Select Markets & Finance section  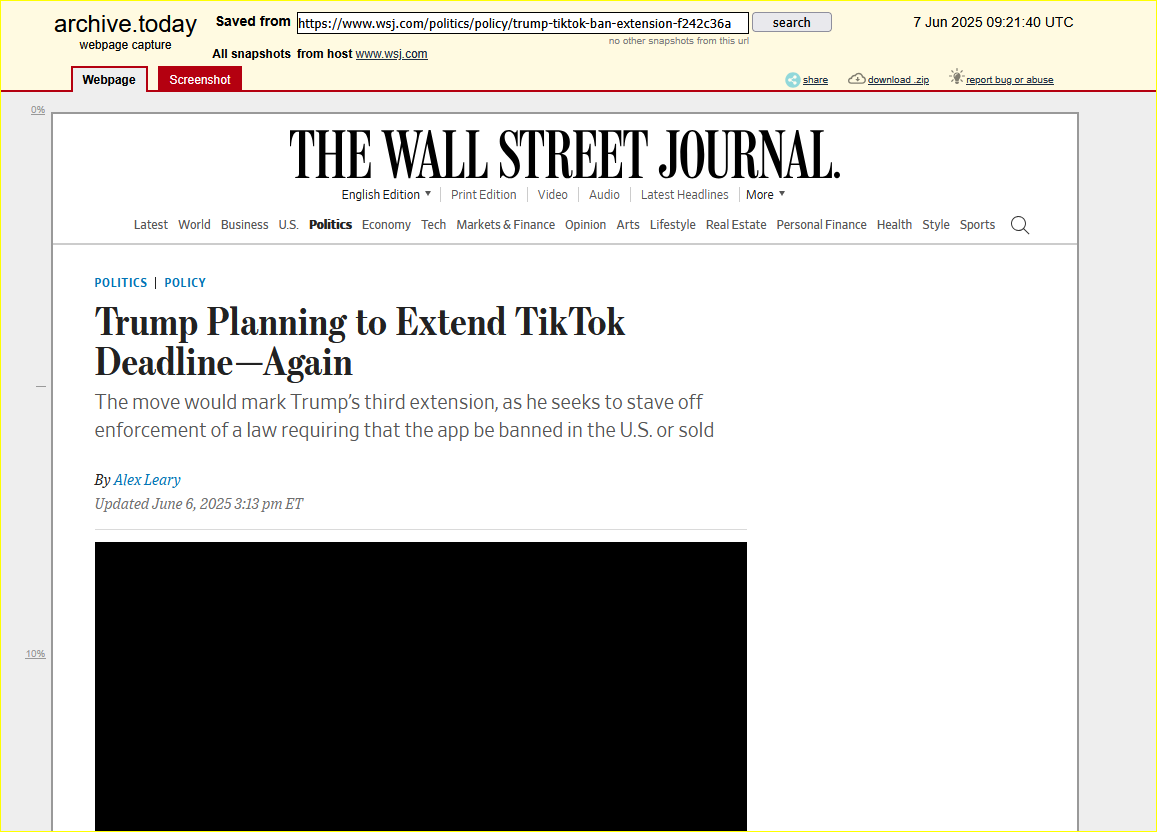pyautogui.click(x=505, y=225)
